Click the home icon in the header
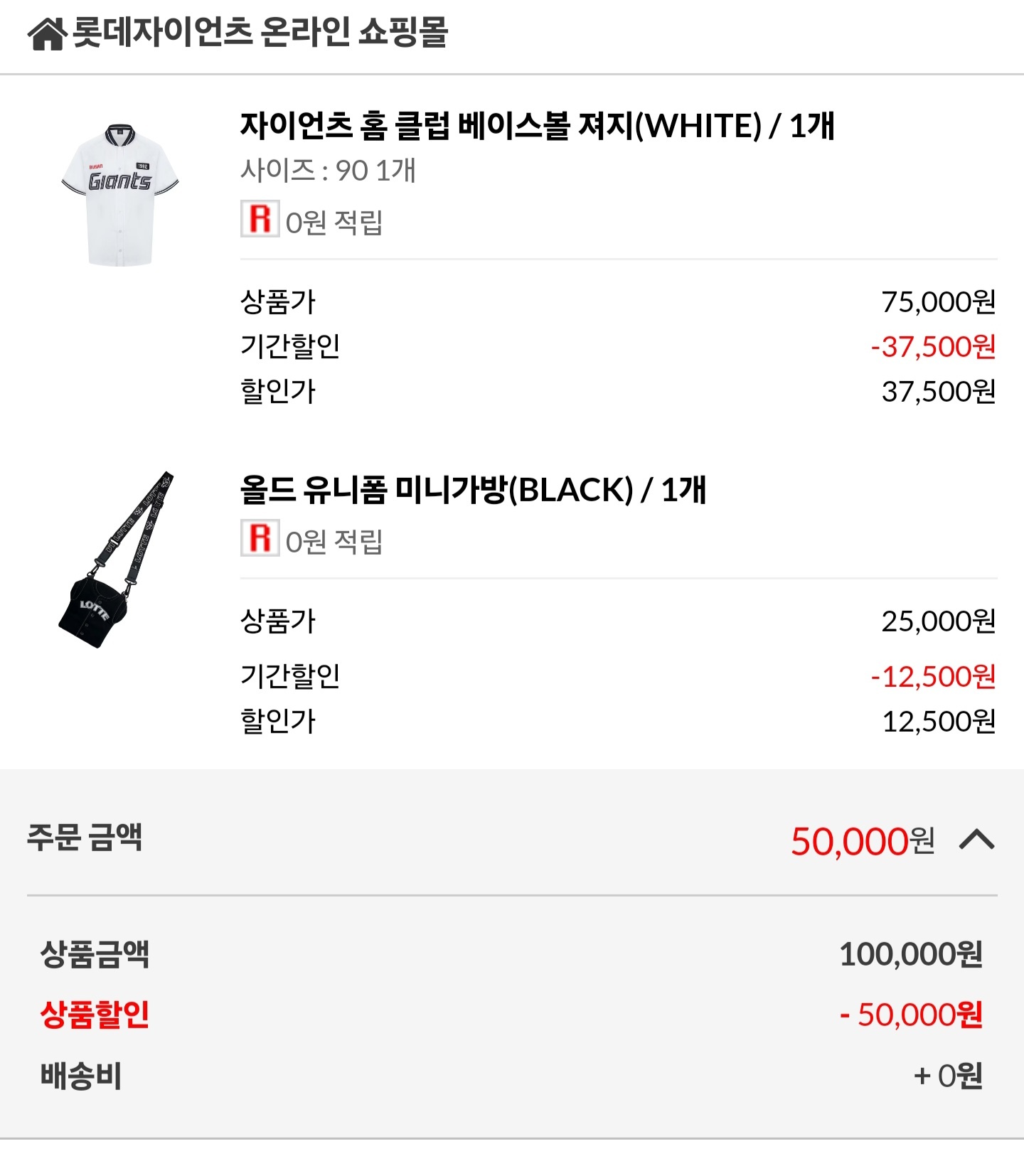 48,33
